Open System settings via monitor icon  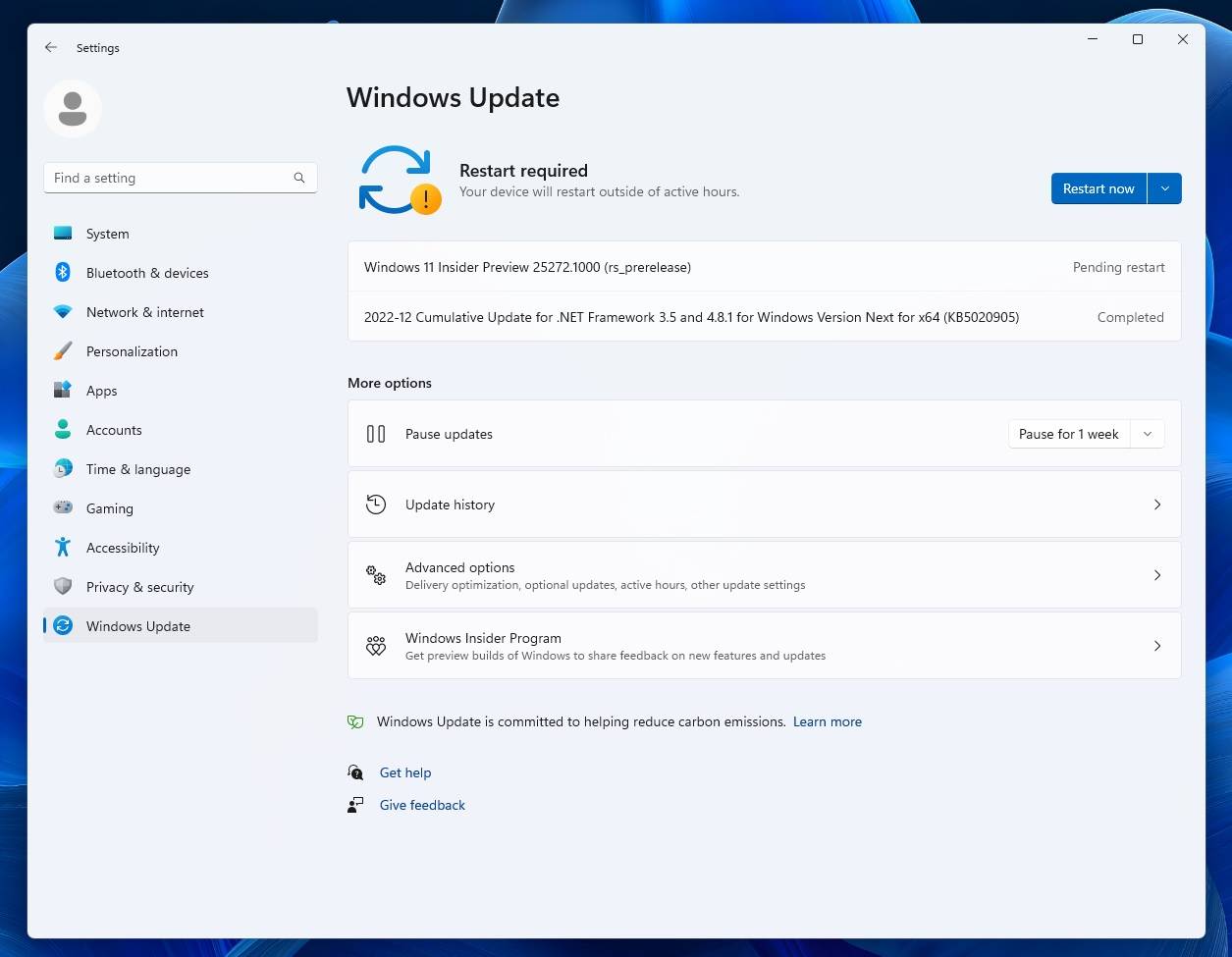pos(62,234)
